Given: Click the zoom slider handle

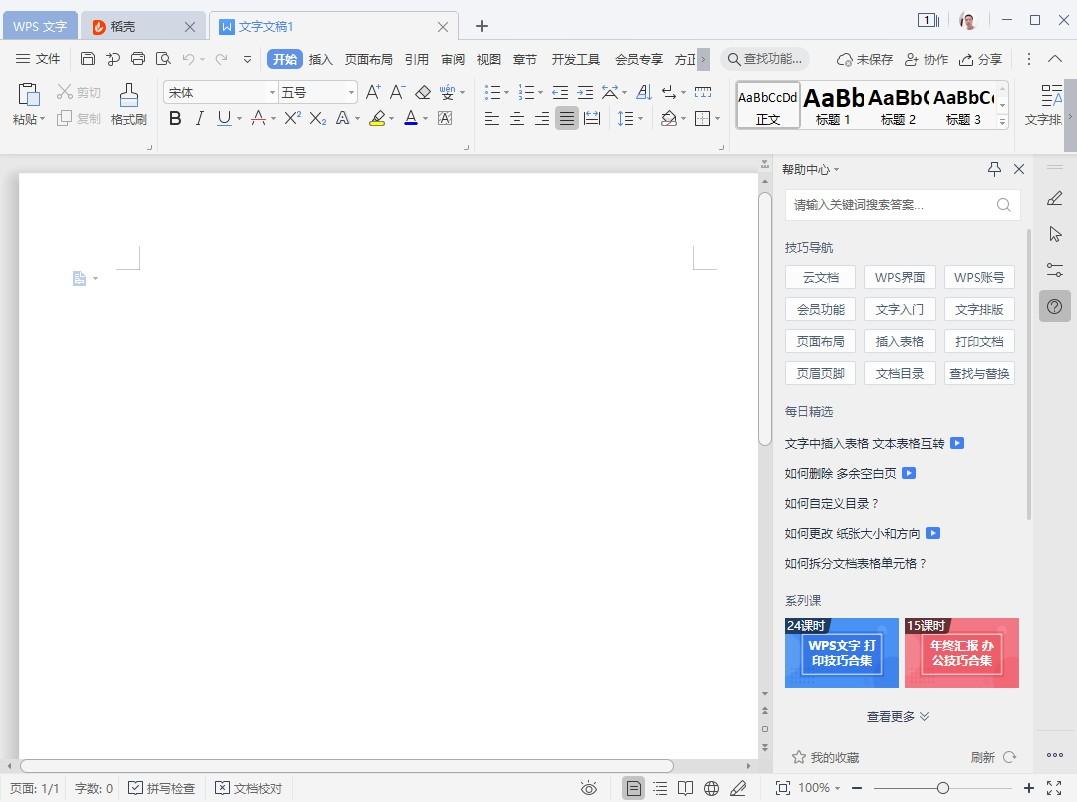Looking at the screenshot, I should coord(942,788).
